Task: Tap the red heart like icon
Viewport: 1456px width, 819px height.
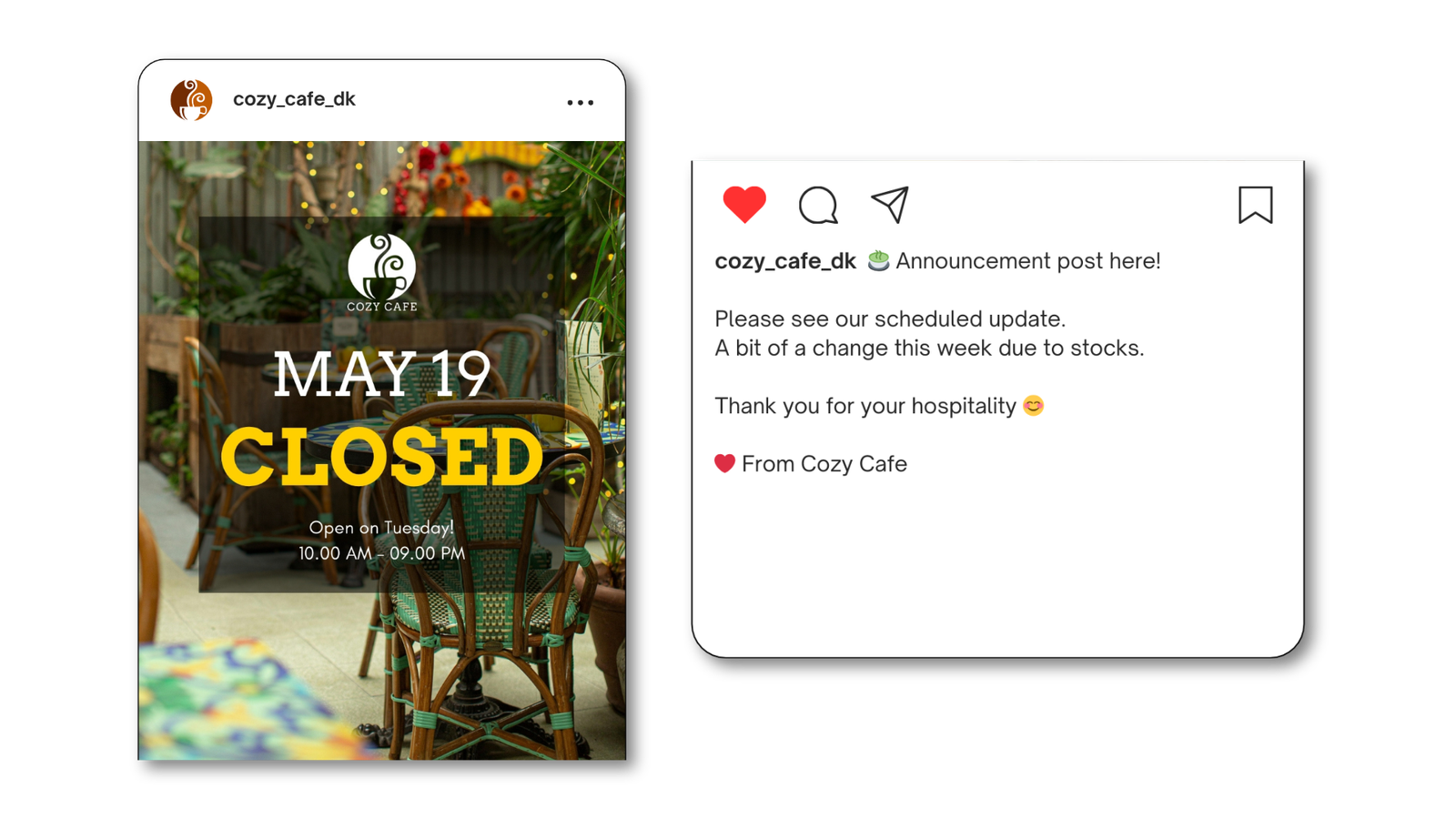Action: [744, 204]
